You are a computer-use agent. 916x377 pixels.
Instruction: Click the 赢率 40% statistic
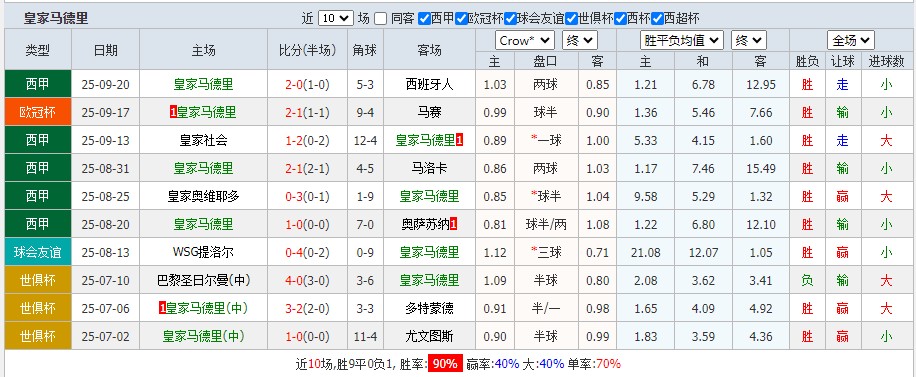[492, 364]
